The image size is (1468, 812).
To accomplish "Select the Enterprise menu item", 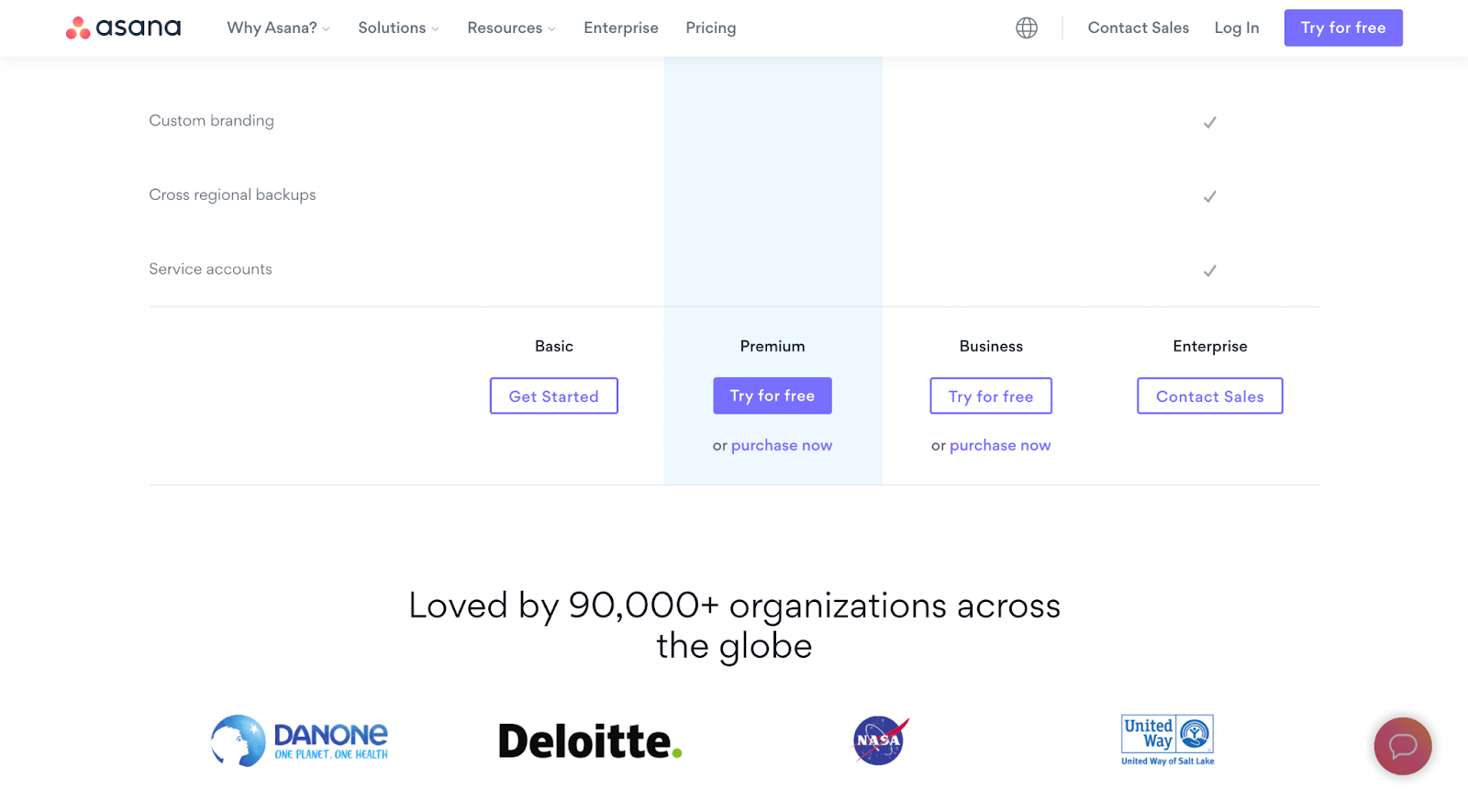I will click(621, 28).
